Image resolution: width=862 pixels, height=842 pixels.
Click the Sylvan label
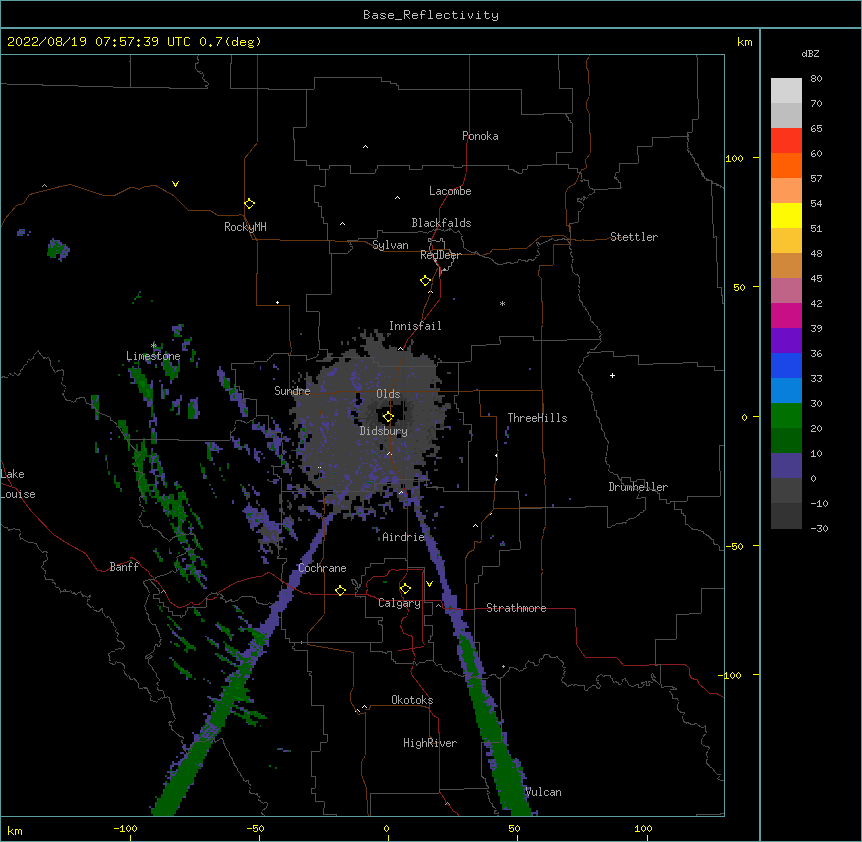(x=390, y=245)
